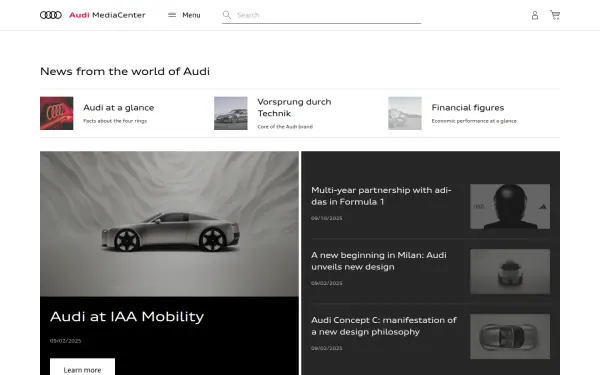Open the hamburger menu icon
This screenshot has width=600, height=375.
pos(172,15)
